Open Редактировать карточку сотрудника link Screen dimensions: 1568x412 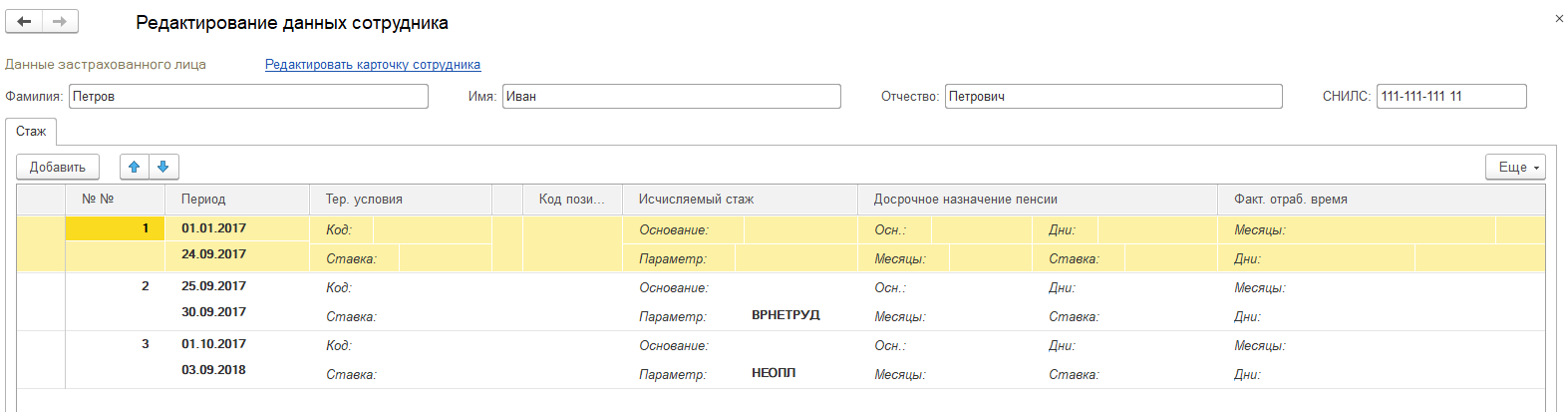tap(373, 65)
